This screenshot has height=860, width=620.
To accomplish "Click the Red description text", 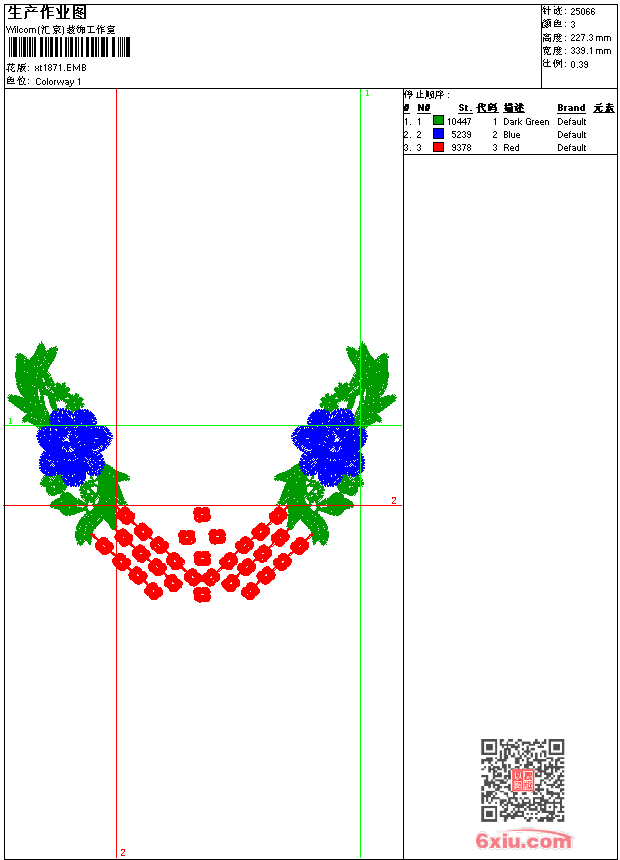I will [x=511, y=148].
